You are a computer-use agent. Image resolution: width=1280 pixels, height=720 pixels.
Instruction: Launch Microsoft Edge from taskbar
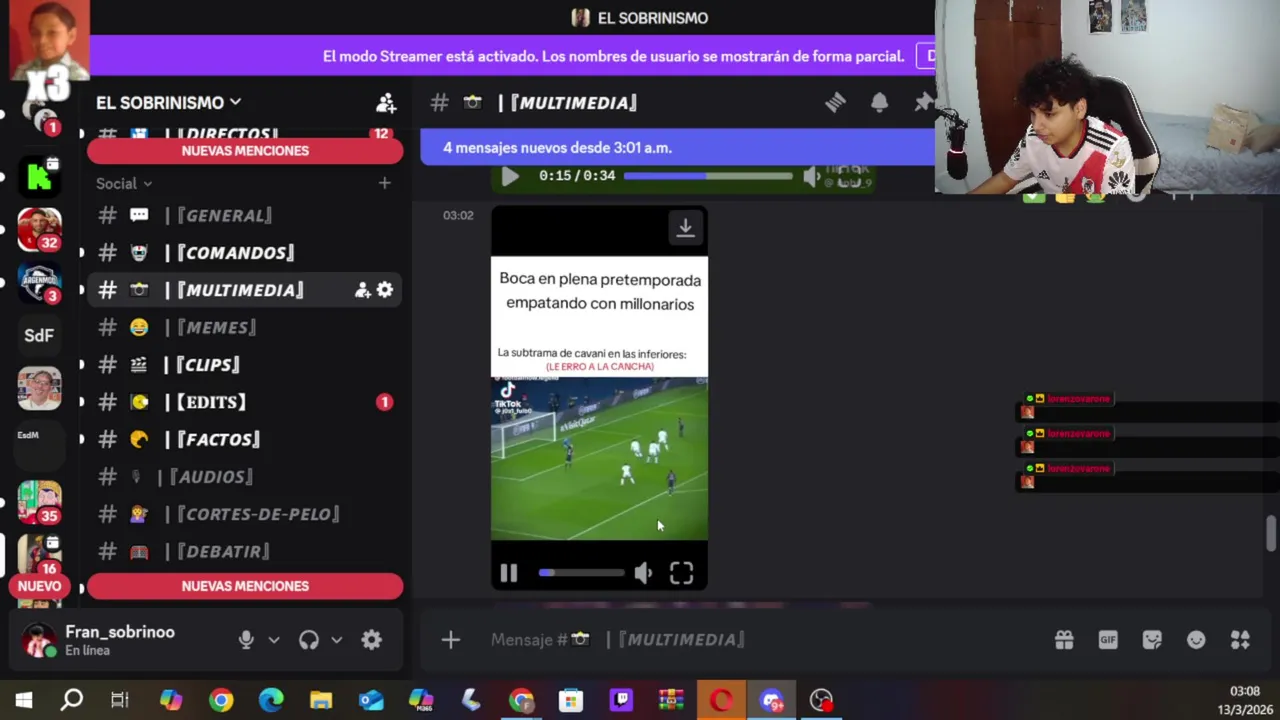(x=271, y=700)
